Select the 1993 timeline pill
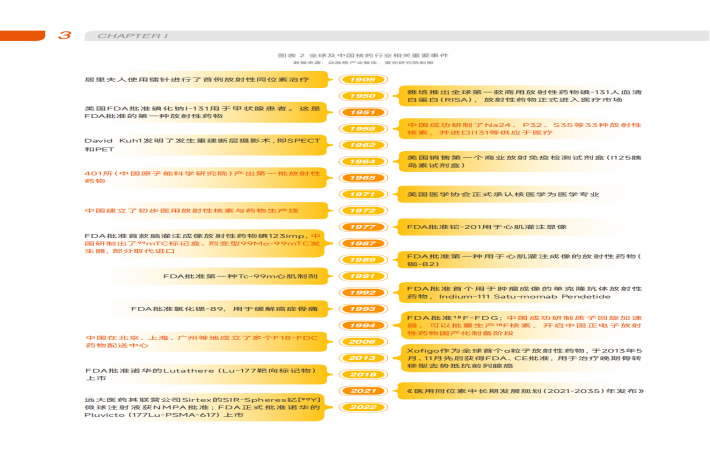The height and width of the screenshot is (455, 710). [x=363, y=309]
